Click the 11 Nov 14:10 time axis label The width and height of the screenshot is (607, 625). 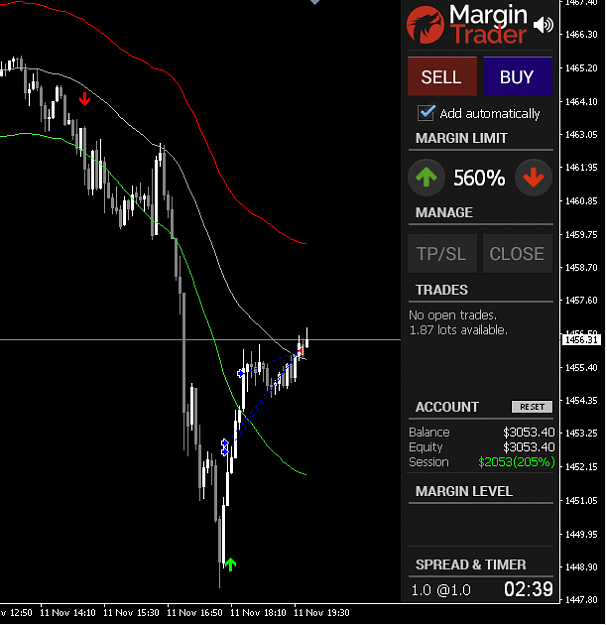coord(68,613)
